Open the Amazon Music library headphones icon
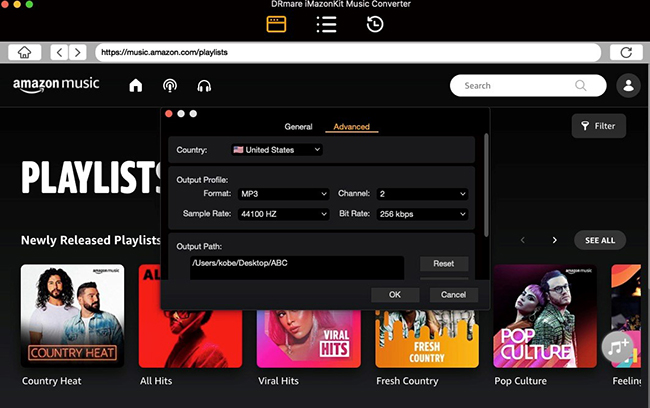The image size is (650, 408). 204,86
